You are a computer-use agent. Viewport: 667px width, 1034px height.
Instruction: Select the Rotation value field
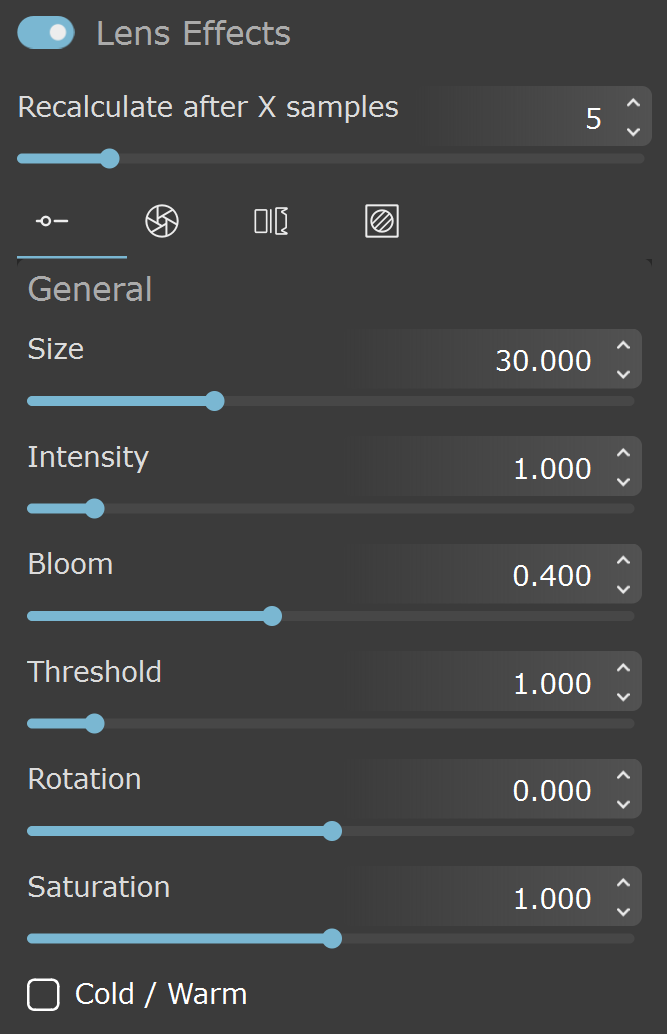click(496, 789)
